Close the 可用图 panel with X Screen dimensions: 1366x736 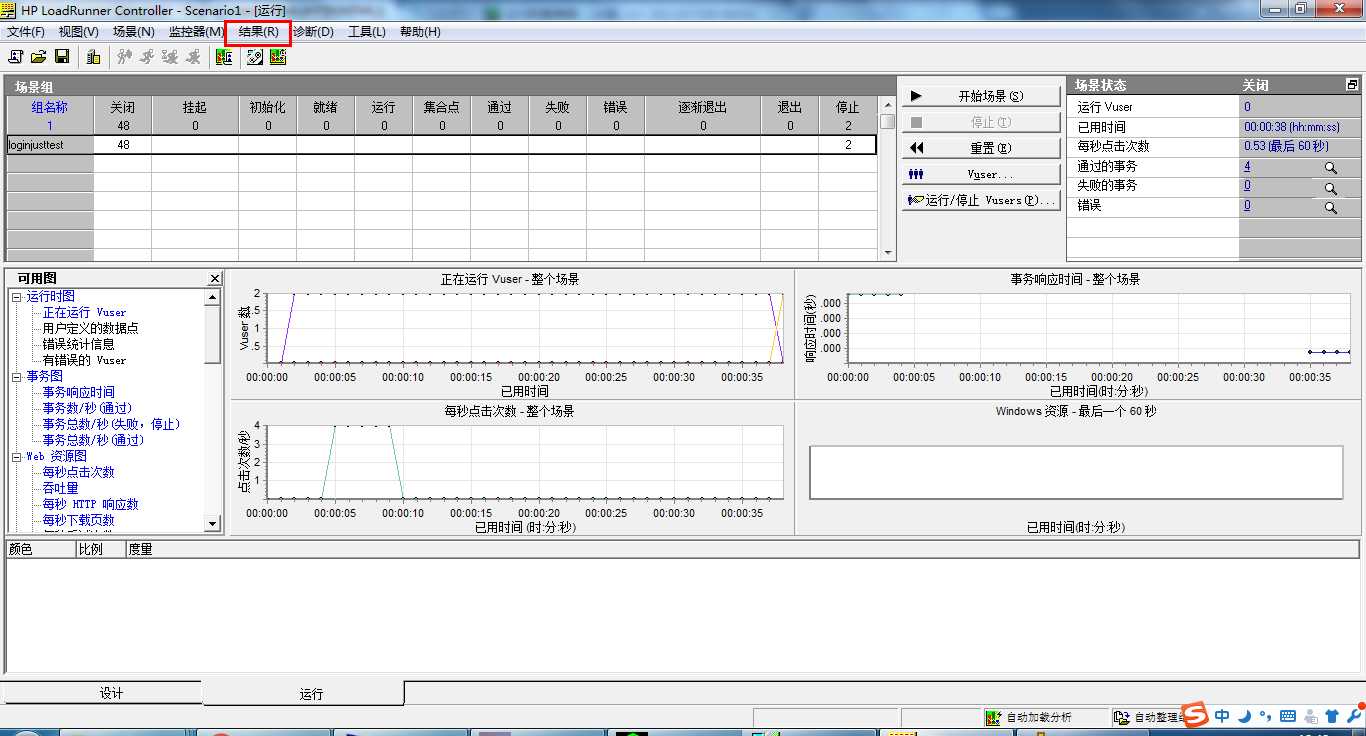(x=215, y=279)
